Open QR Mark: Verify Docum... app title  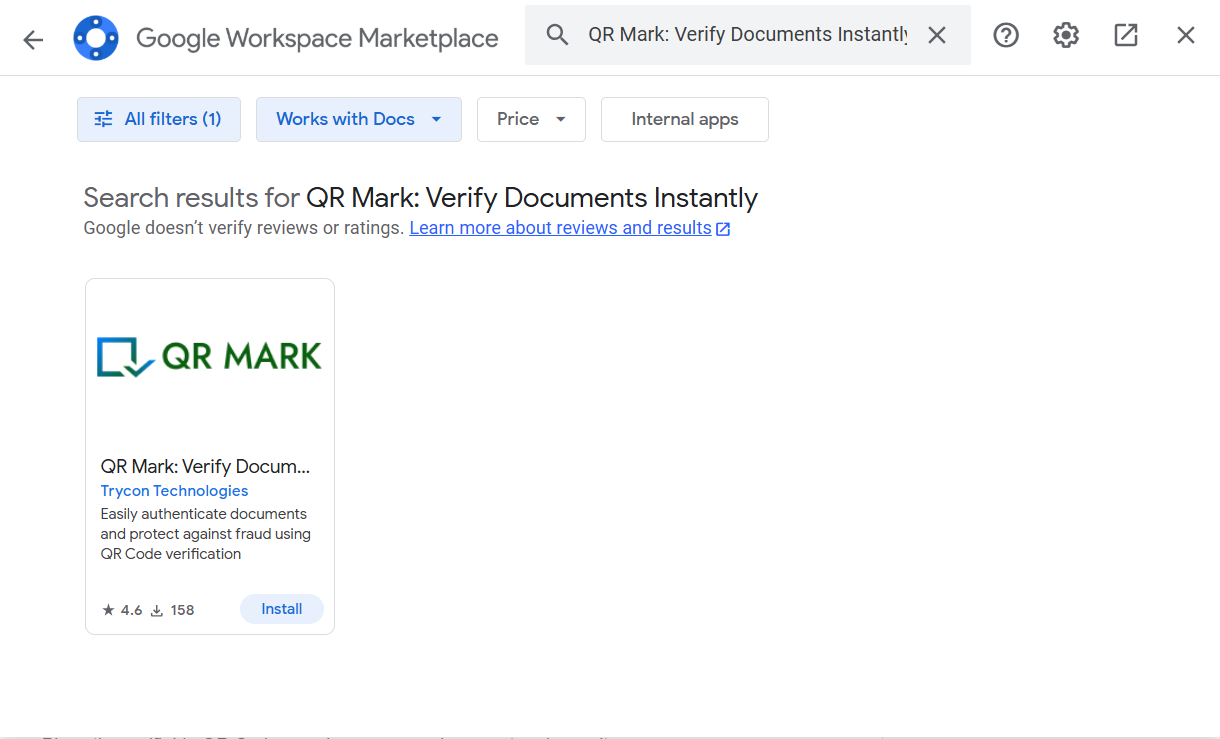click(205, 466)
